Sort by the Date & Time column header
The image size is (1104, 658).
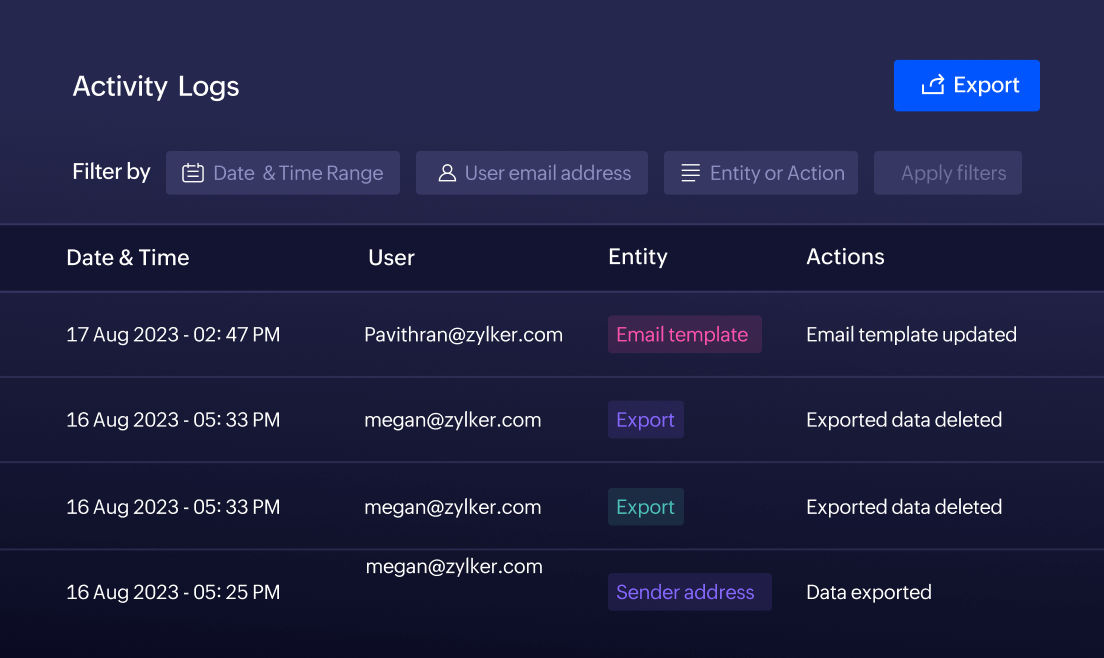click(128, 257)
